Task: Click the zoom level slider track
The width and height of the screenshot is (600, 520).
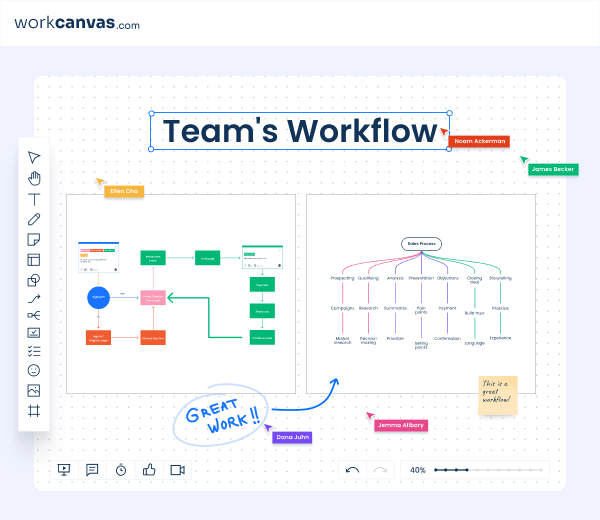Action: pos(488,470)
